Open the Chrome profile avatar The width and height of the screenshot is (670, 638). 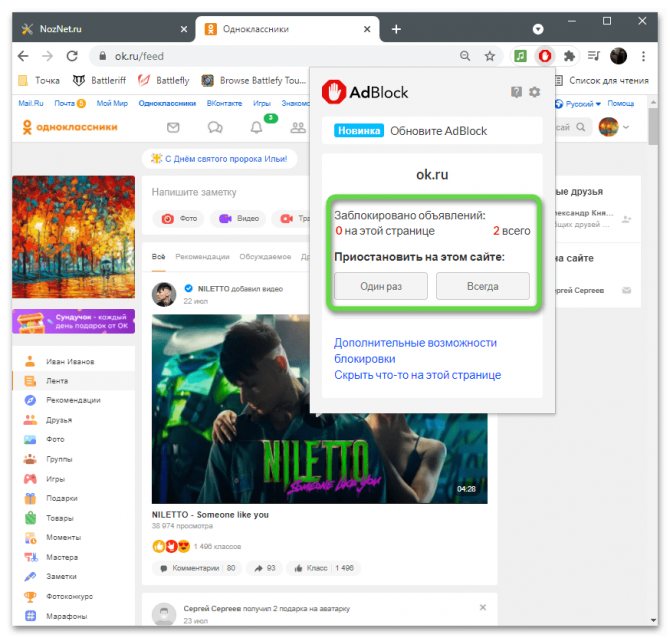[x=618, y=56]
